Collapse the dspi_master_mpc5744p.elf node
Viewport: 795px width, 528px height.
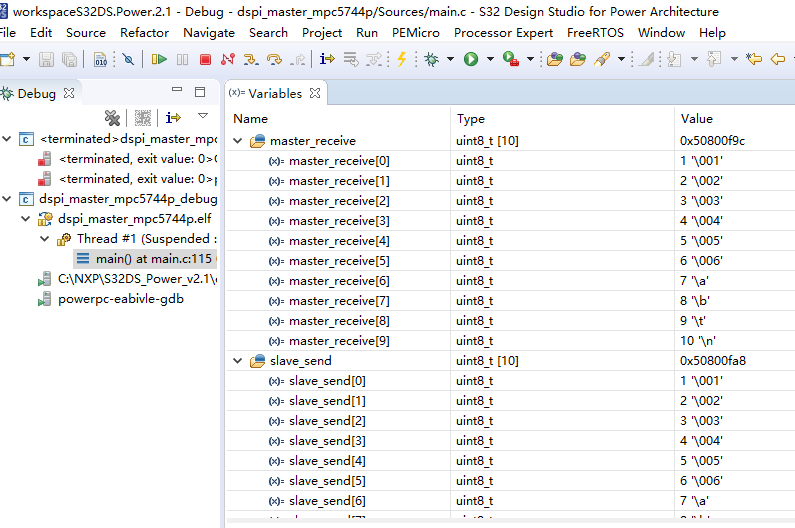point(26,219)
